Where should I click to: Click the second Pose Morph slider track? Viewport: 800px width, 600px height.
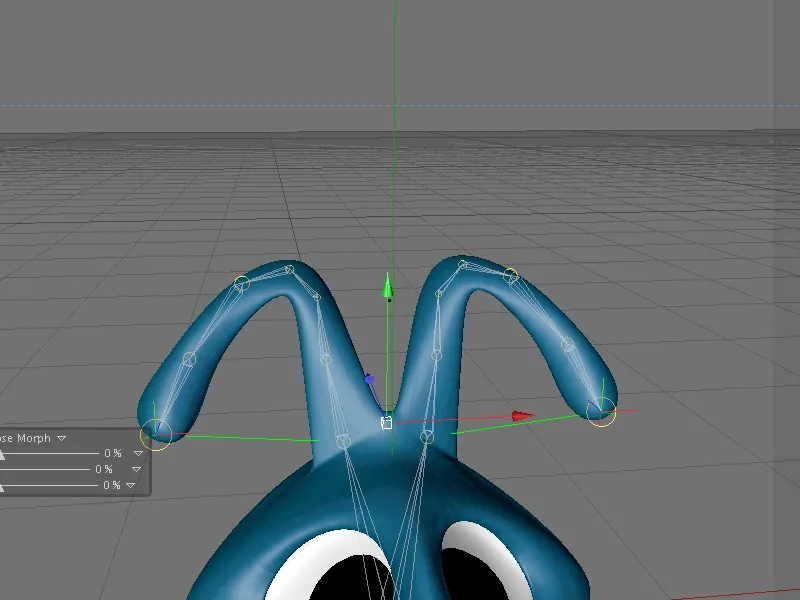pyautogui.click(x=45, y=469)
